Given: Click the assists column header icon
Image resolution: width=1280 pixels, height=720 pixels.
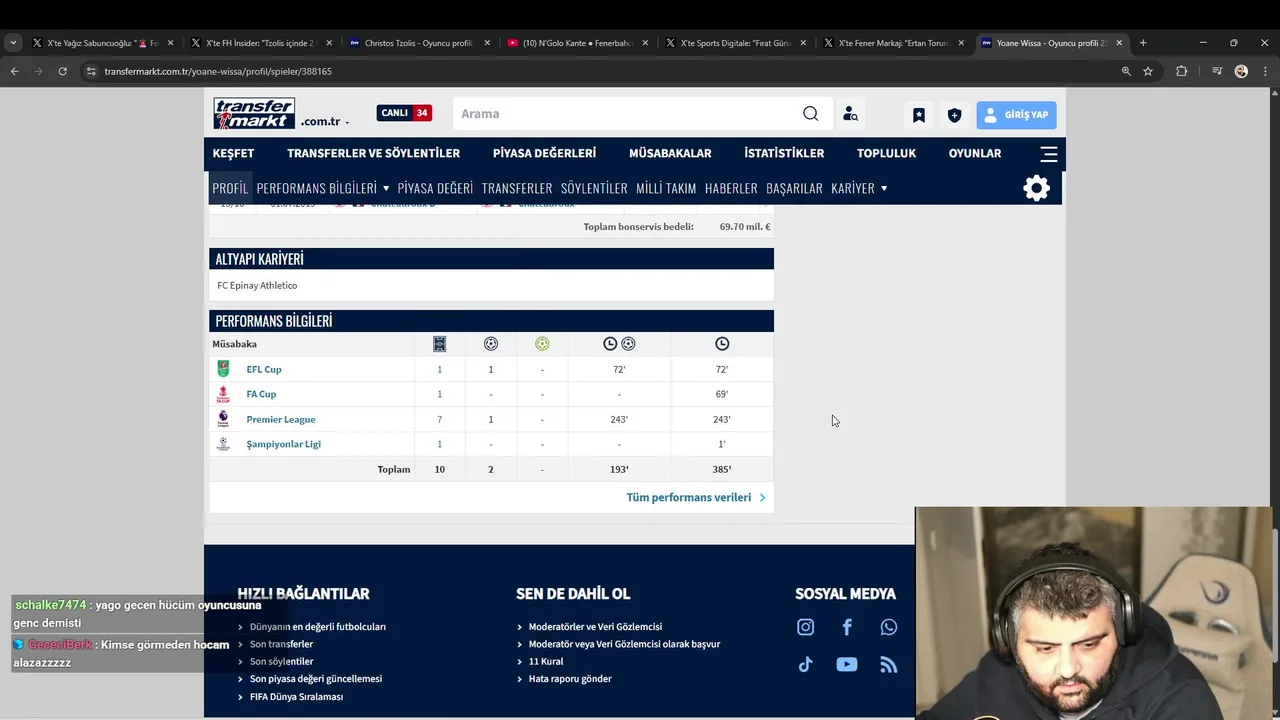Looking at the screenshot, I should 542,344.
